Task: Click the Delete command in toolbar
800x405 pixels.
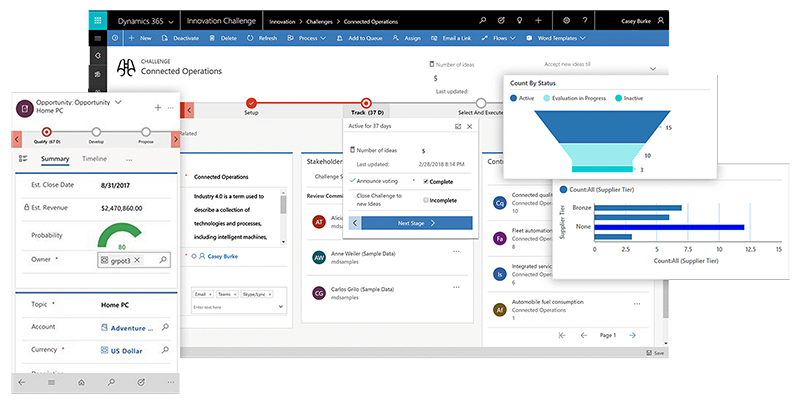Action: click(224, 38)
